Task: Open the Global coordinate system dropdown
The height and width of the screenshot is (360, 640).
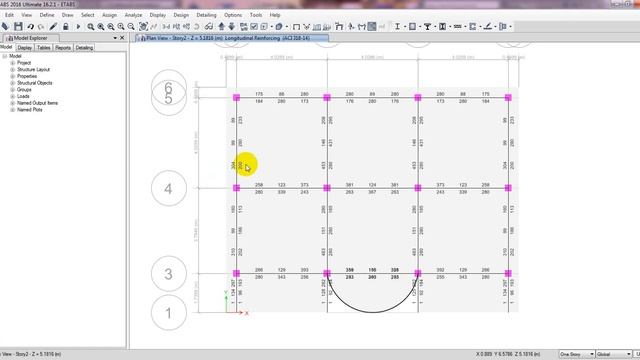Action: click(613, 354)
